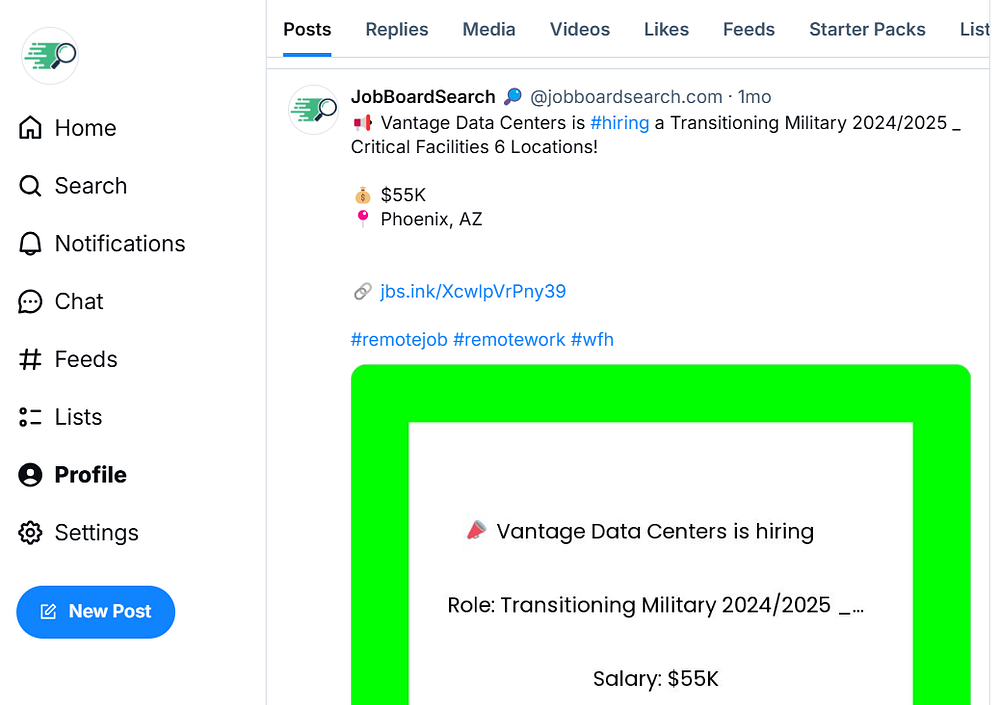Click the Lists icon in sidebar
The width and height of the screenshot is (1000, 705).
30,417
